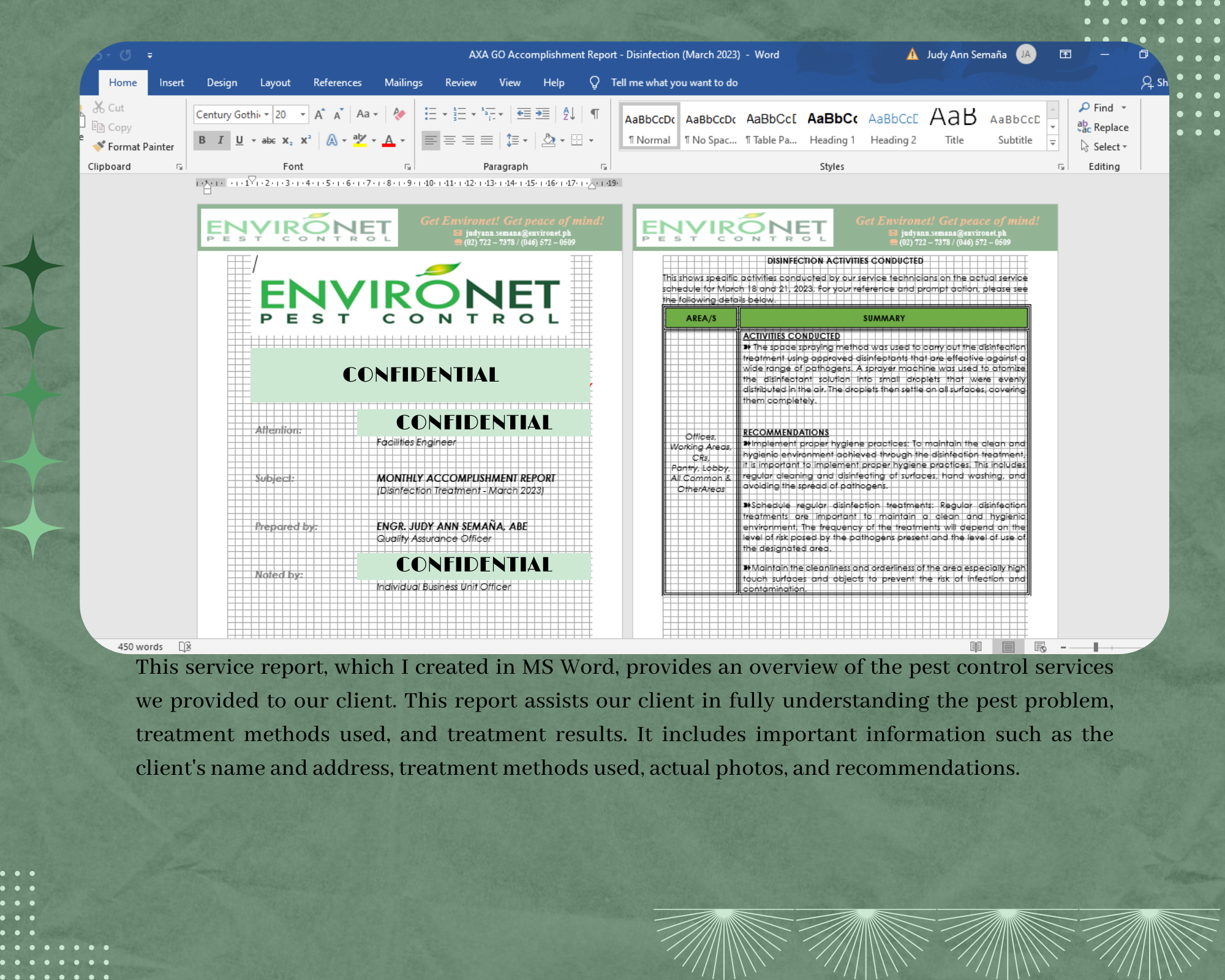This screenshot has width=1225, height=980.
Task: Click the Increase Font Size icon
Action: (320, 115)
